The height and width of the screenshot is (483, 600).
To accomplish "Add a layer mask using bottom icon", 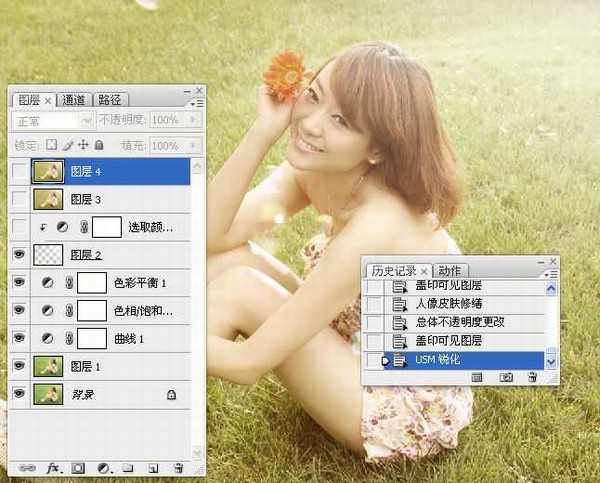I will pyautogui.click(x=78, y=468).
